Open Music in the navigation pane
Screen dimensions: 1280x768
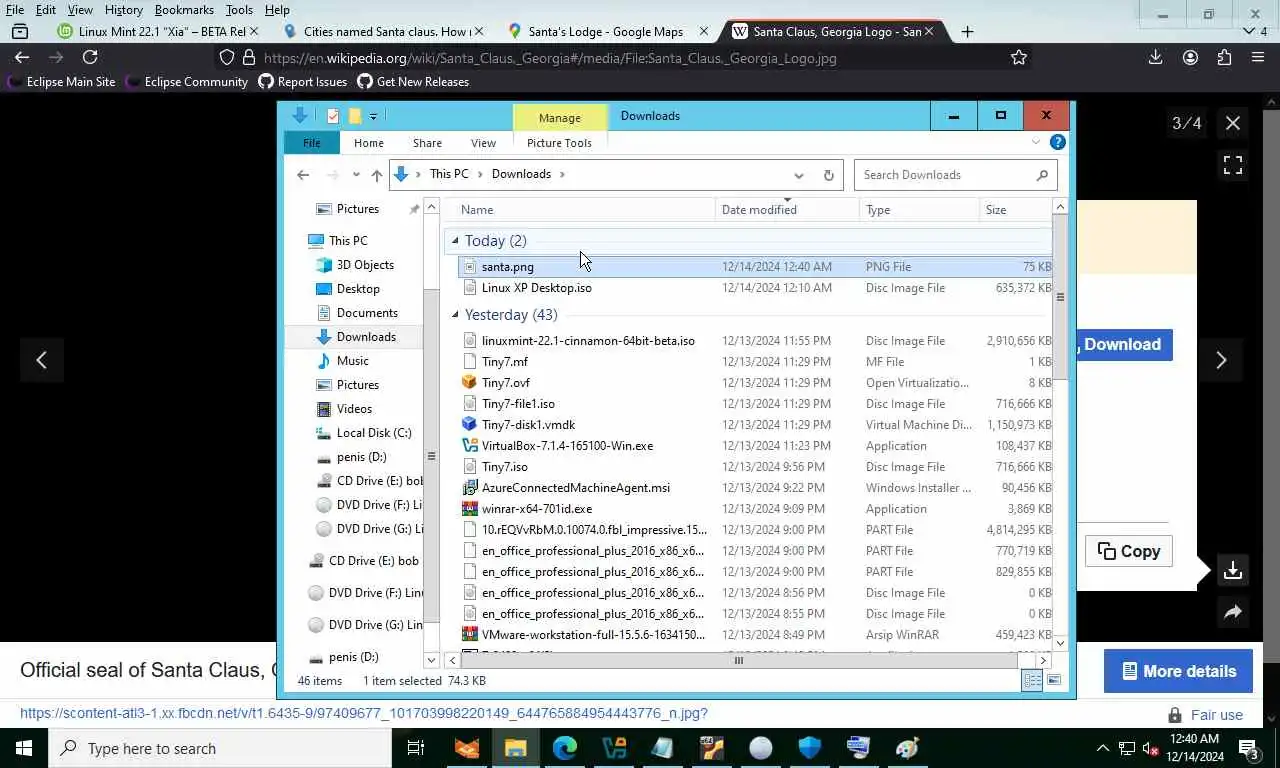click(352, 361)
